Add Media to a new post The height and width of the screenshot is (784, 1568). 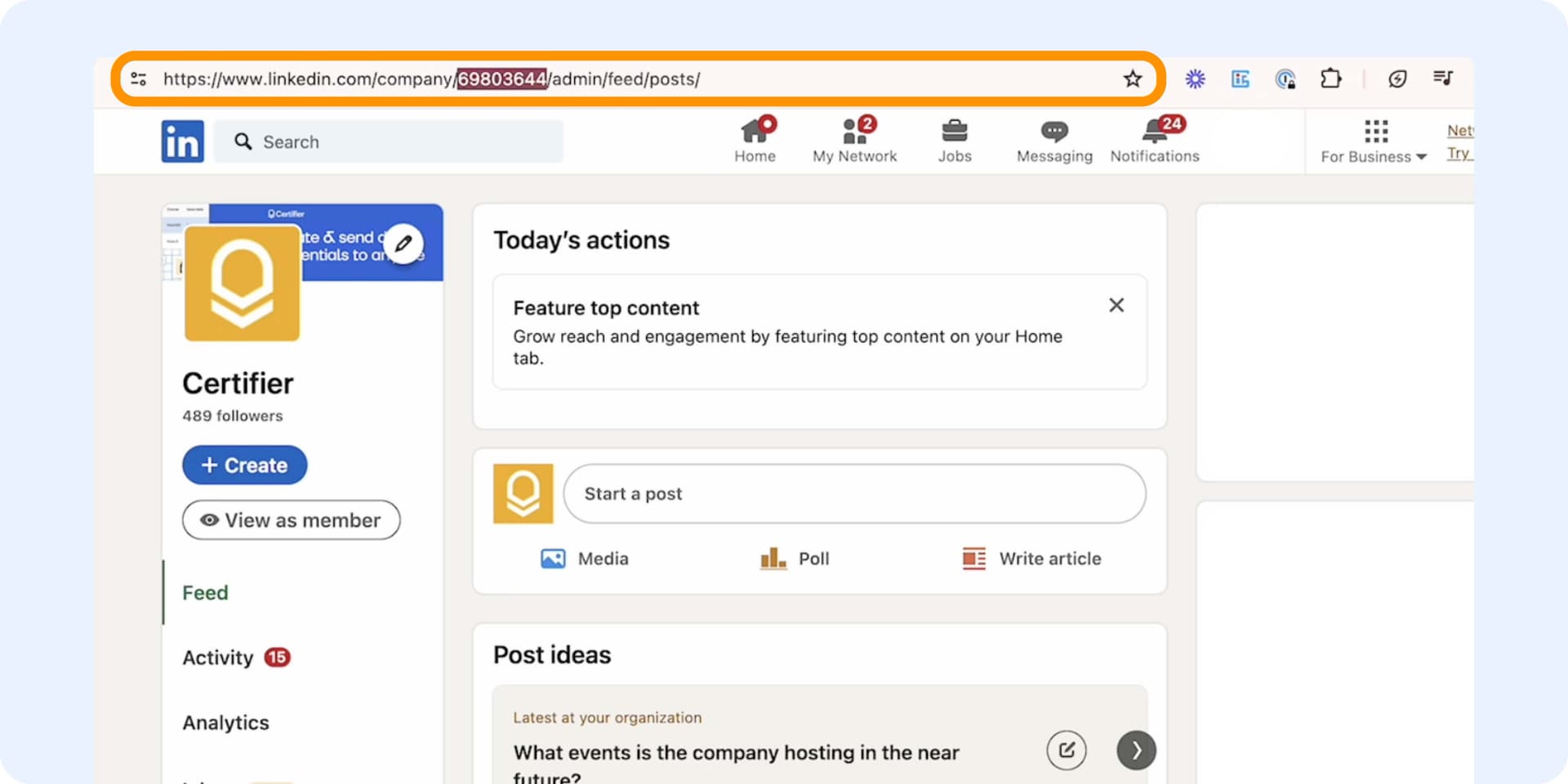point(584,559)
